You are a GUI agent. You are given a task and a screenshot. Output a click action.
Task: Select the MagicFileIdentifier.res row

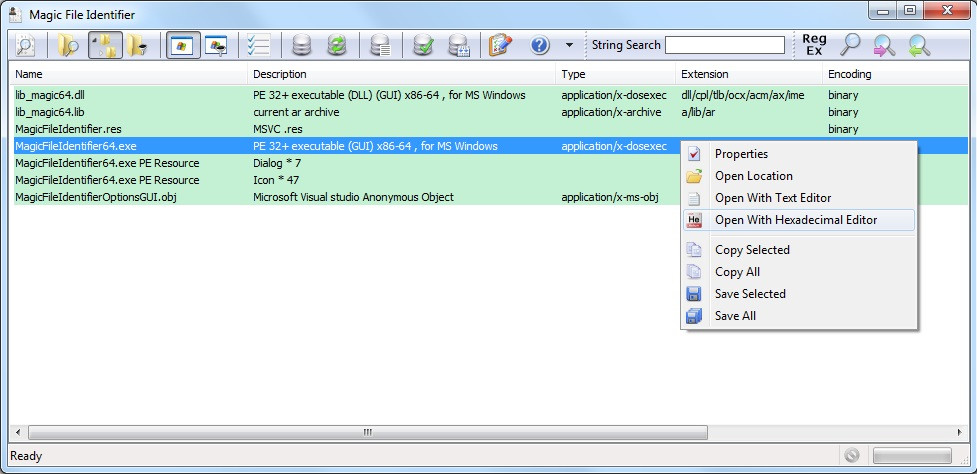click(x=489, y=129)
